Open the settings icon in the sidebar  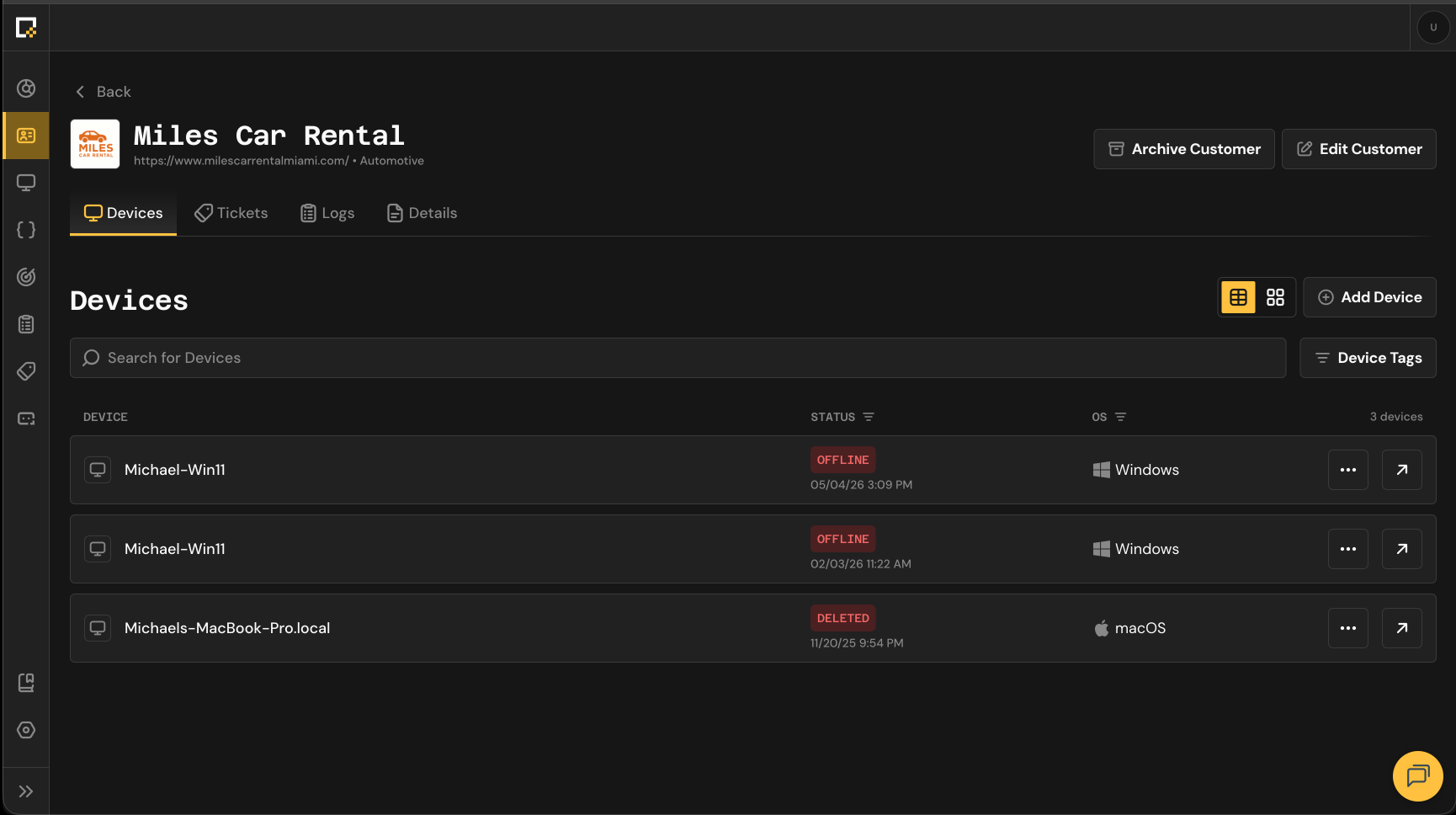coord(26,730)
